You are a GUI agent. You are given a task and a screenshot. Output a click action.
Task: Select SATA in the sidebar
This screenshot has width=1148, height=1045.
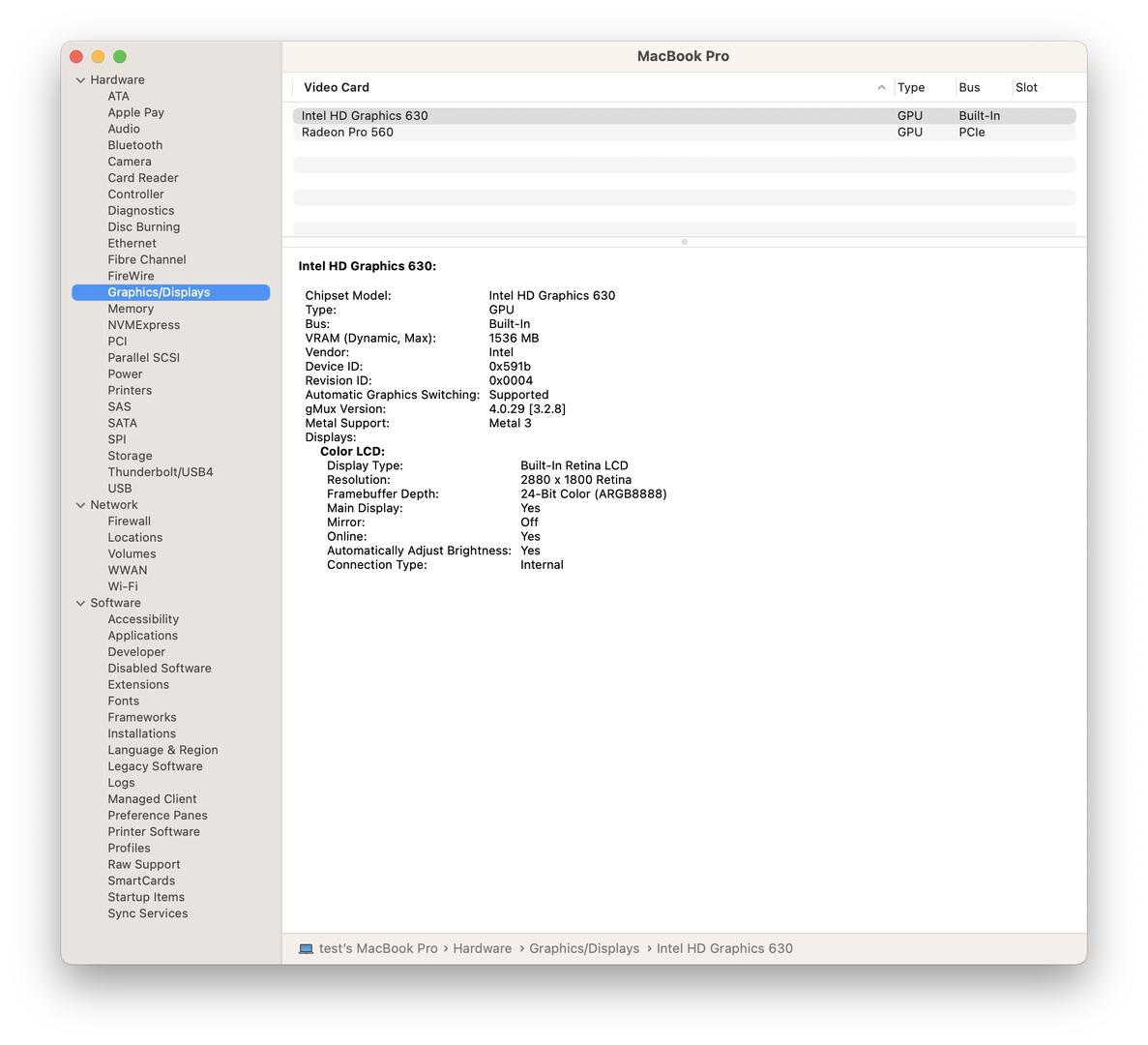coord(122,423)
